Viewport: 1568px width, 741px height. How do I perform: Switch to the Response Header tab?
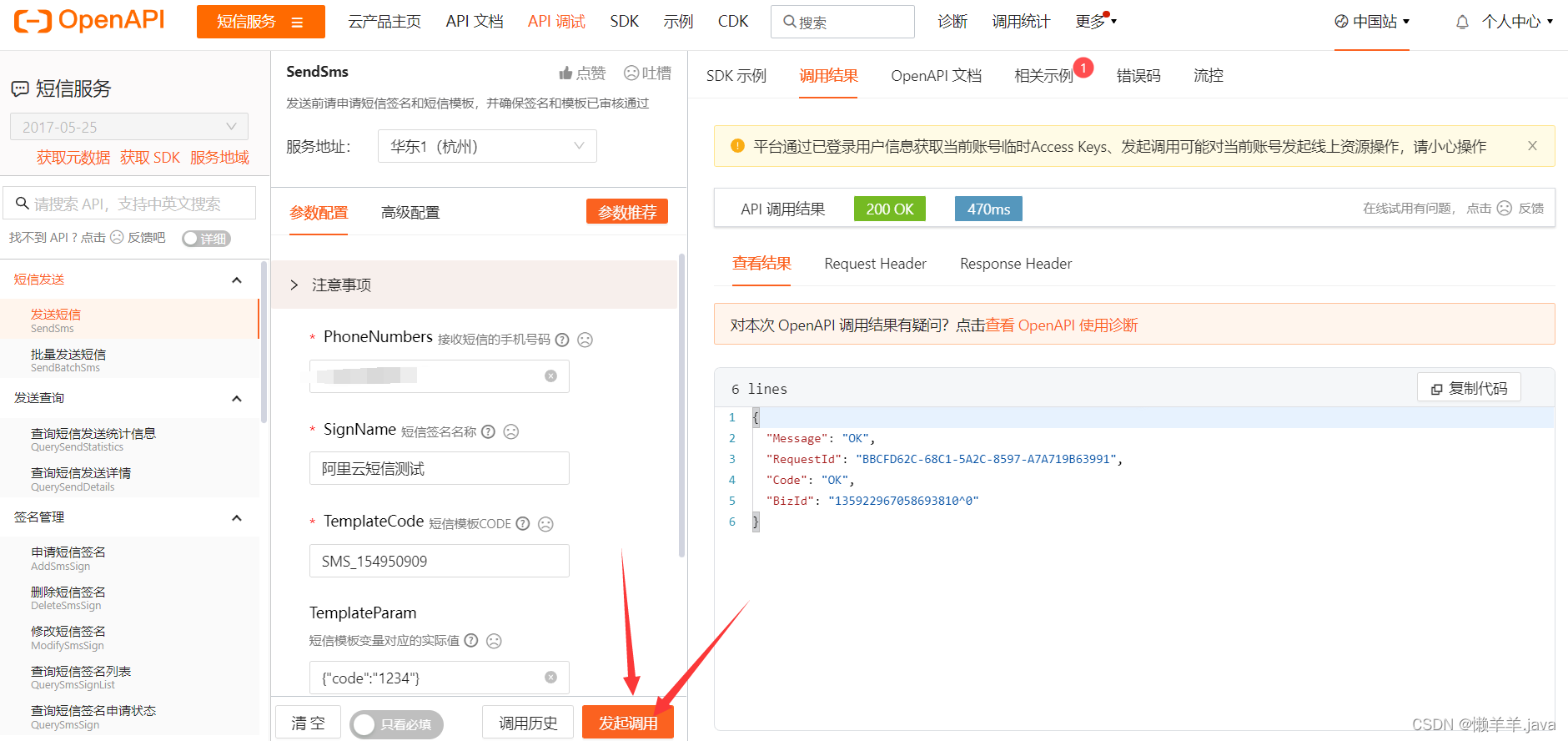(1016, 264)
